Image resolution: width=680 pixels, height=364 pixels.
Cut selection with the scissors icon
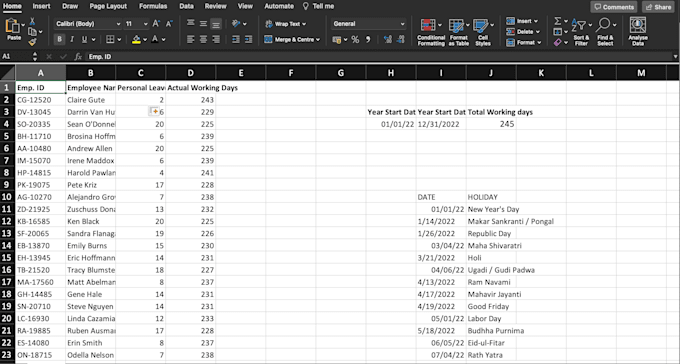[32, 22]
